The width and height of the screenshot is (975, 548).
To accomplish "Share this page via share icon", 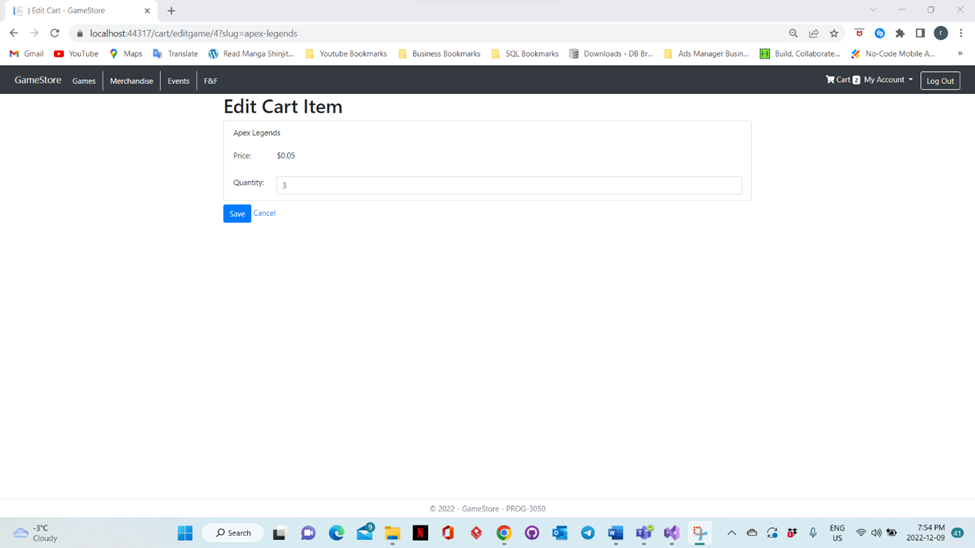I will 813,34.
